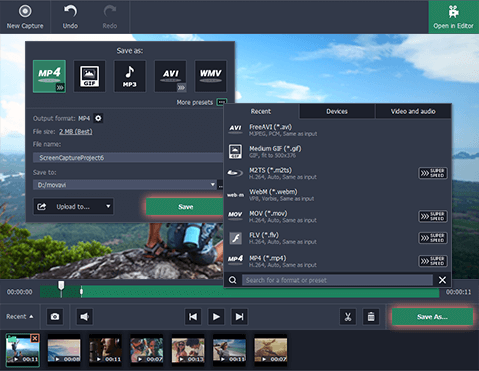Screen dimensions: 479x371
Task: Click the 2 MB (Best) file size link
Action: (76, 132)
